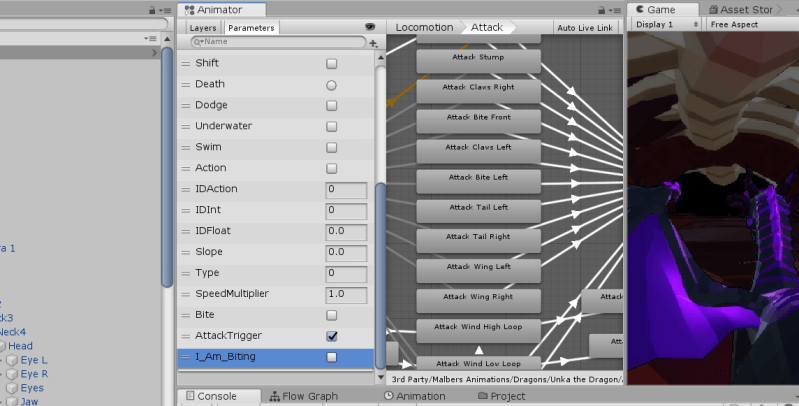Click the reorder handle beside Bite parameter
The image size is (799, 406).
[x=185, y=315]
